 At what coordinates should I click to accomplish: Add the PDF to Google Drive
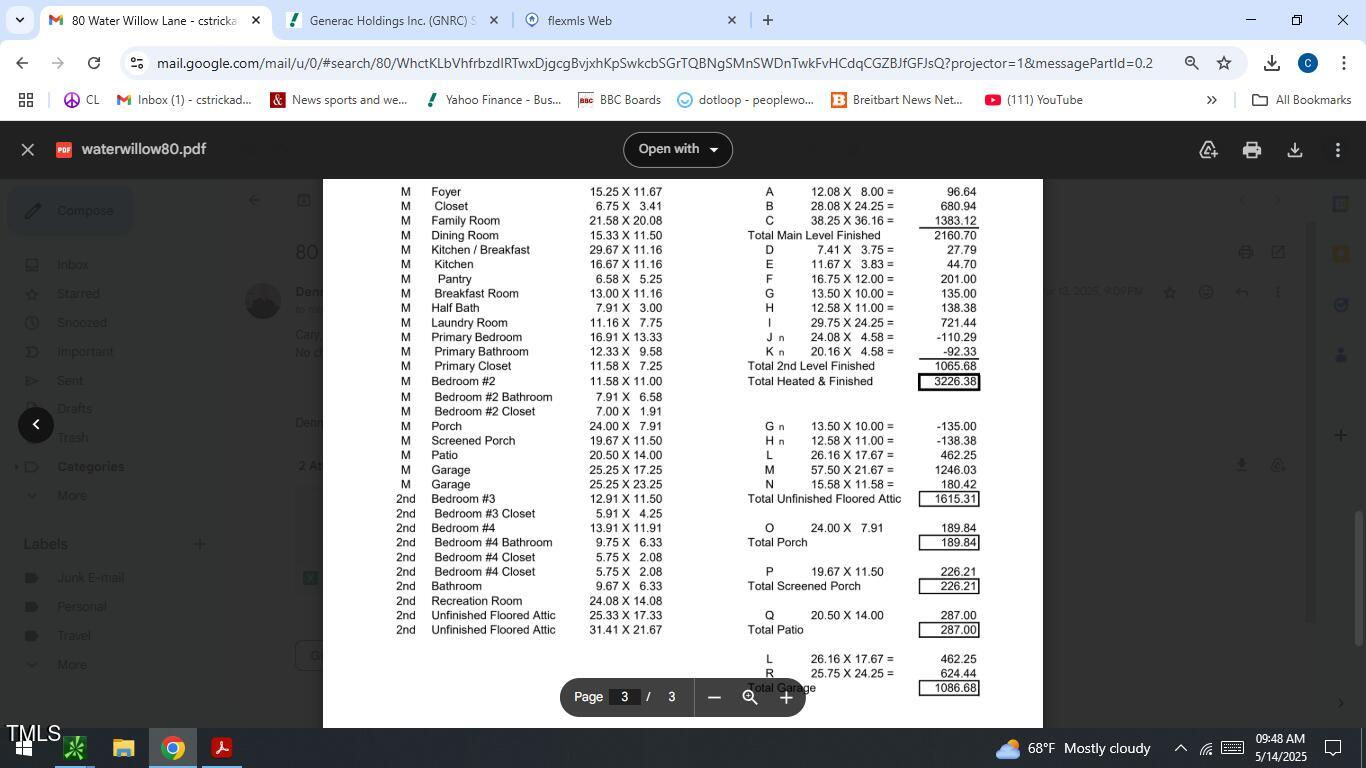[1208, 150]
